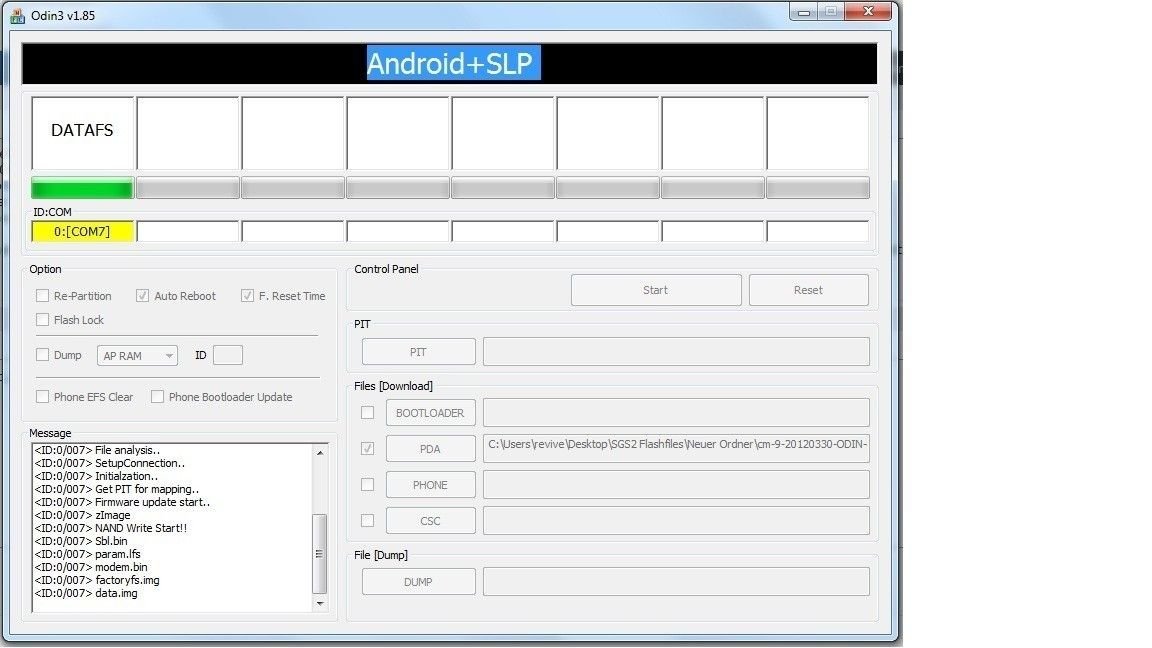Click the CSC path field
Image resolution: width=1152 pixels, height=648 pixels.
tap(676, 521)
